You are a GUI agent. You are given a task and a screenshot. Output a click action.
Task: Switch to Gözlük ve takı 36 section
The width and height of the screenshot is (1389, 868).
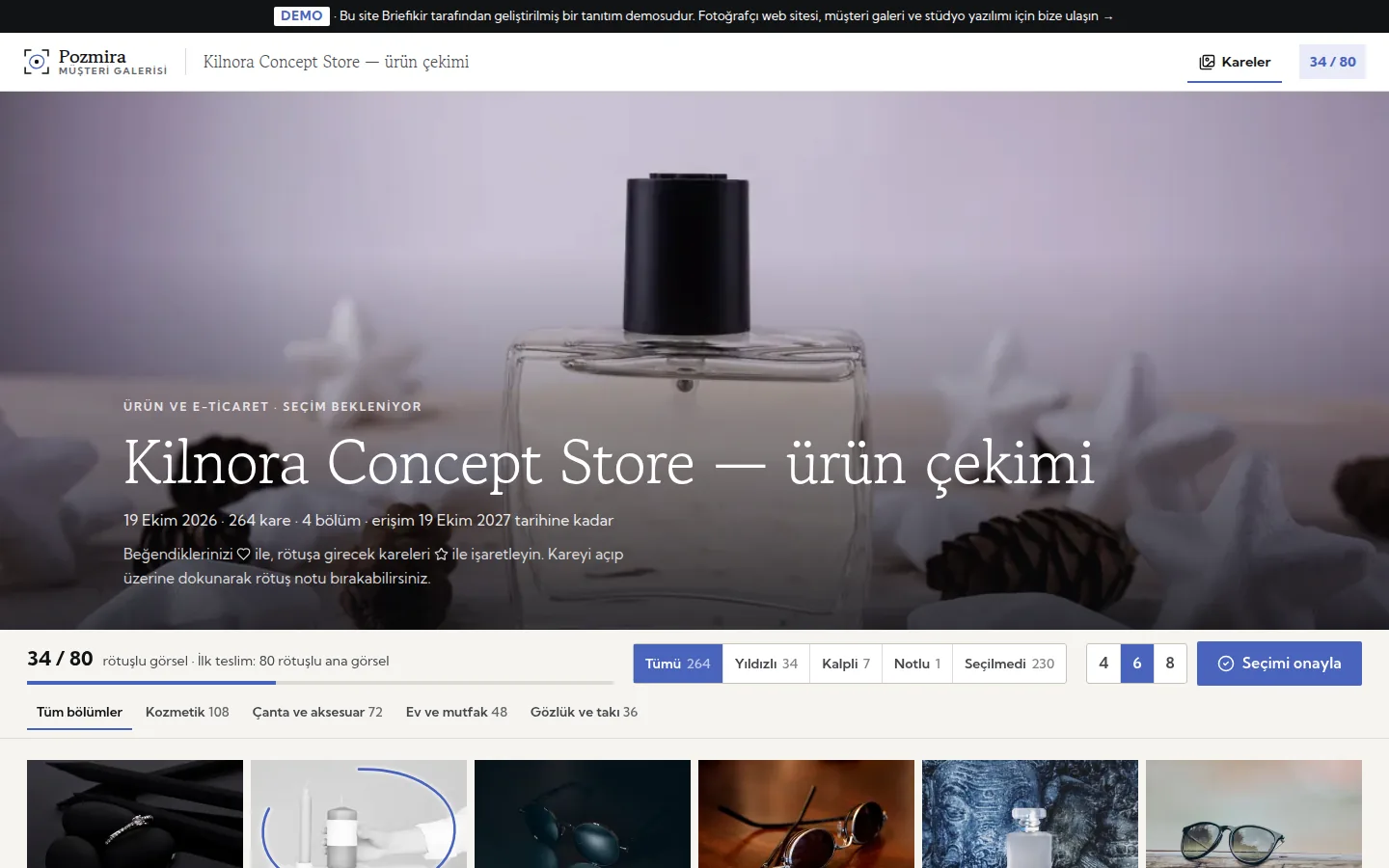[x=584, y=712]
